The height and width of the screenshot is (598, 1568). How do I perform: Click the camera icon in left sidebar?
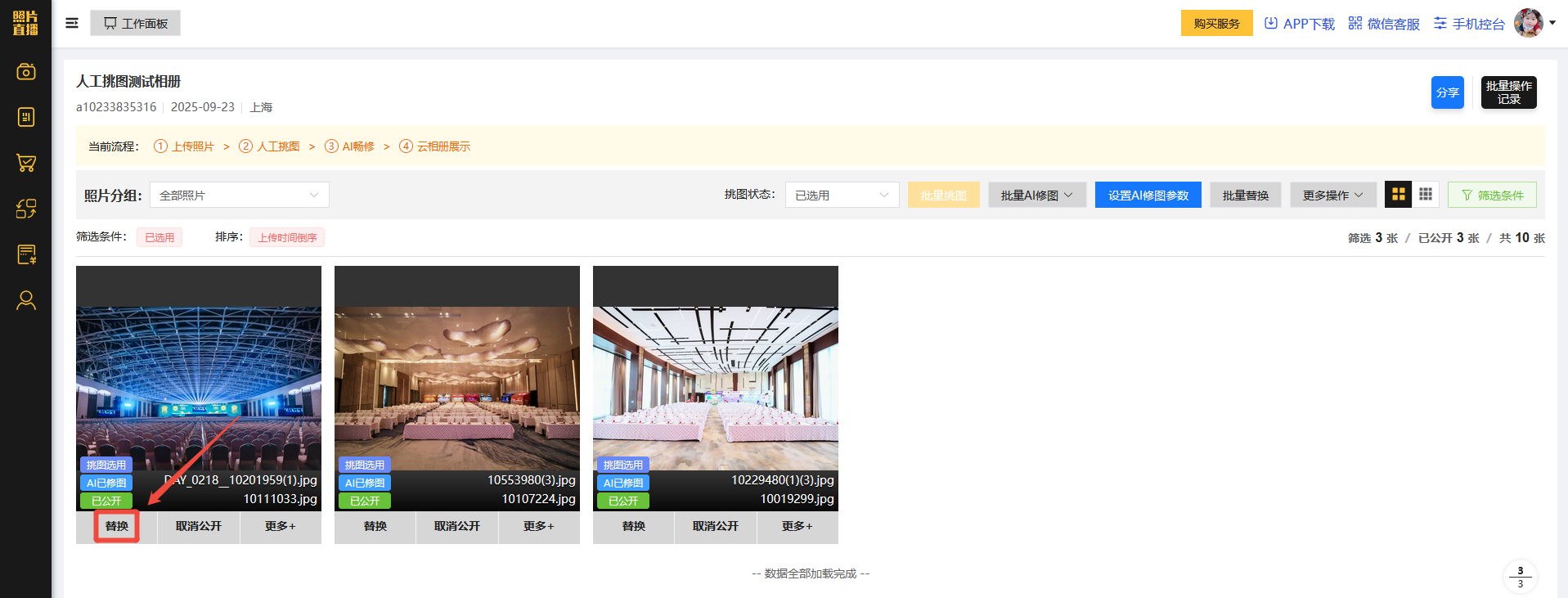25,72
